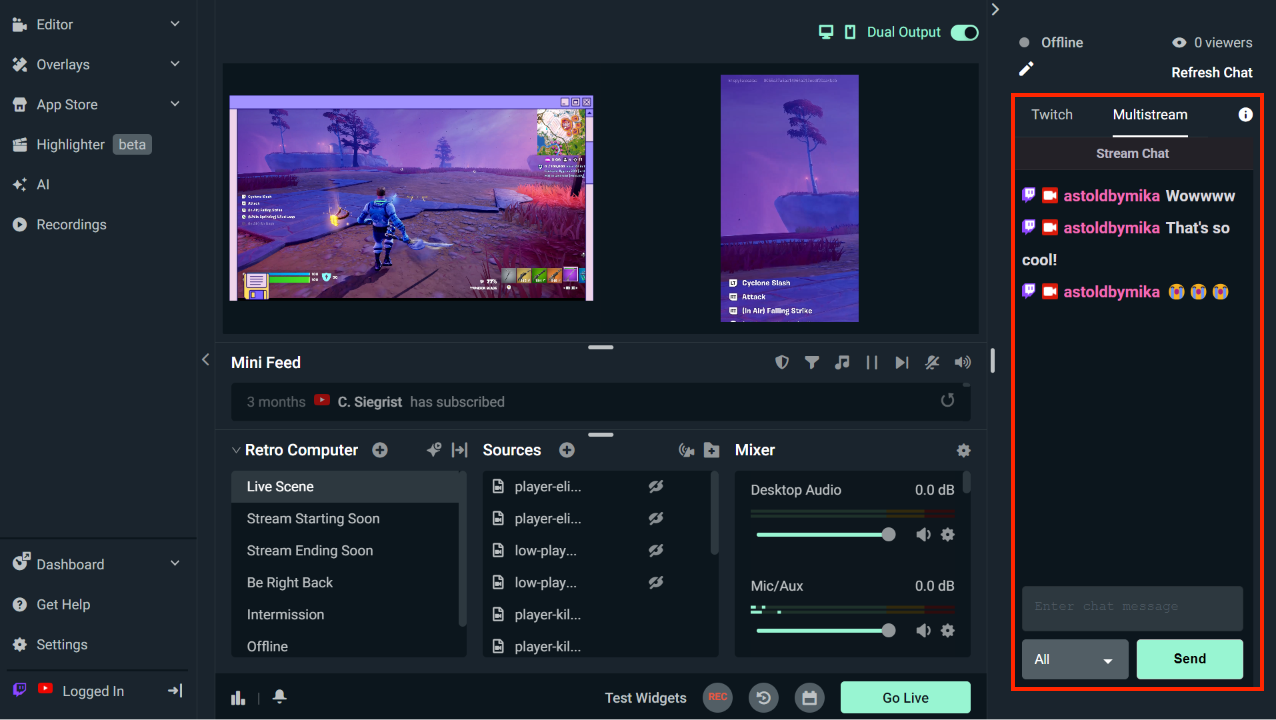Click Mini Feed speaker volume icon

962,362
